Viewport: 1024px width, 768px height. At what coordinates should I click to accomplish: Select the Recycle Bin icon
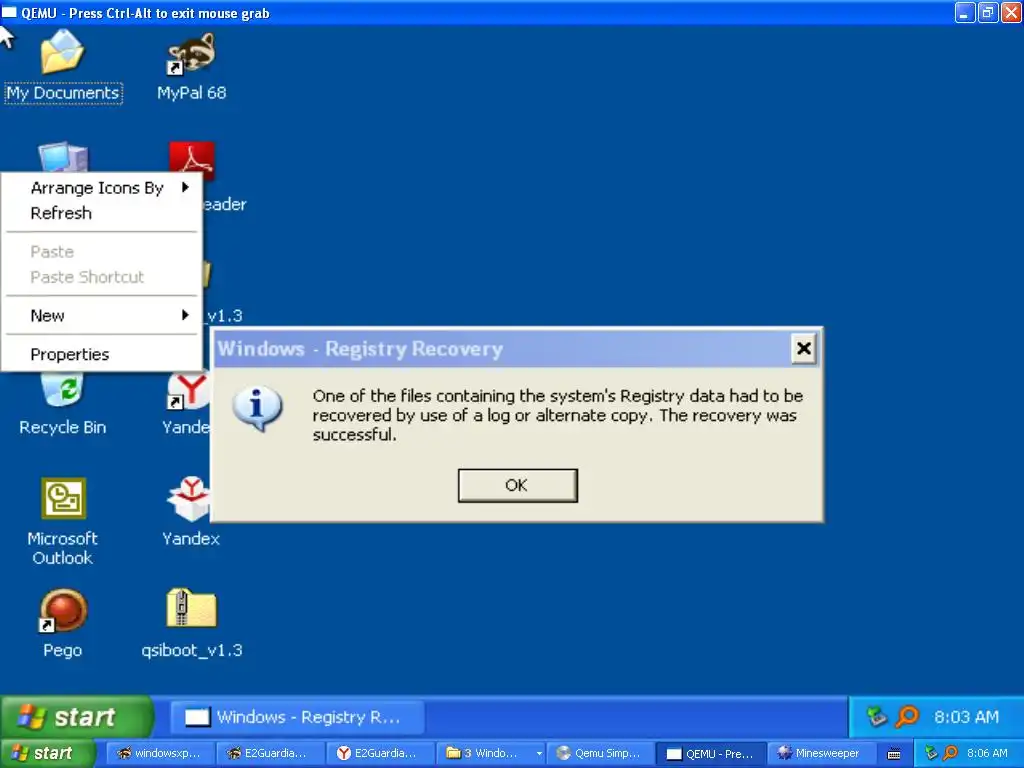(x=63, y=389)
